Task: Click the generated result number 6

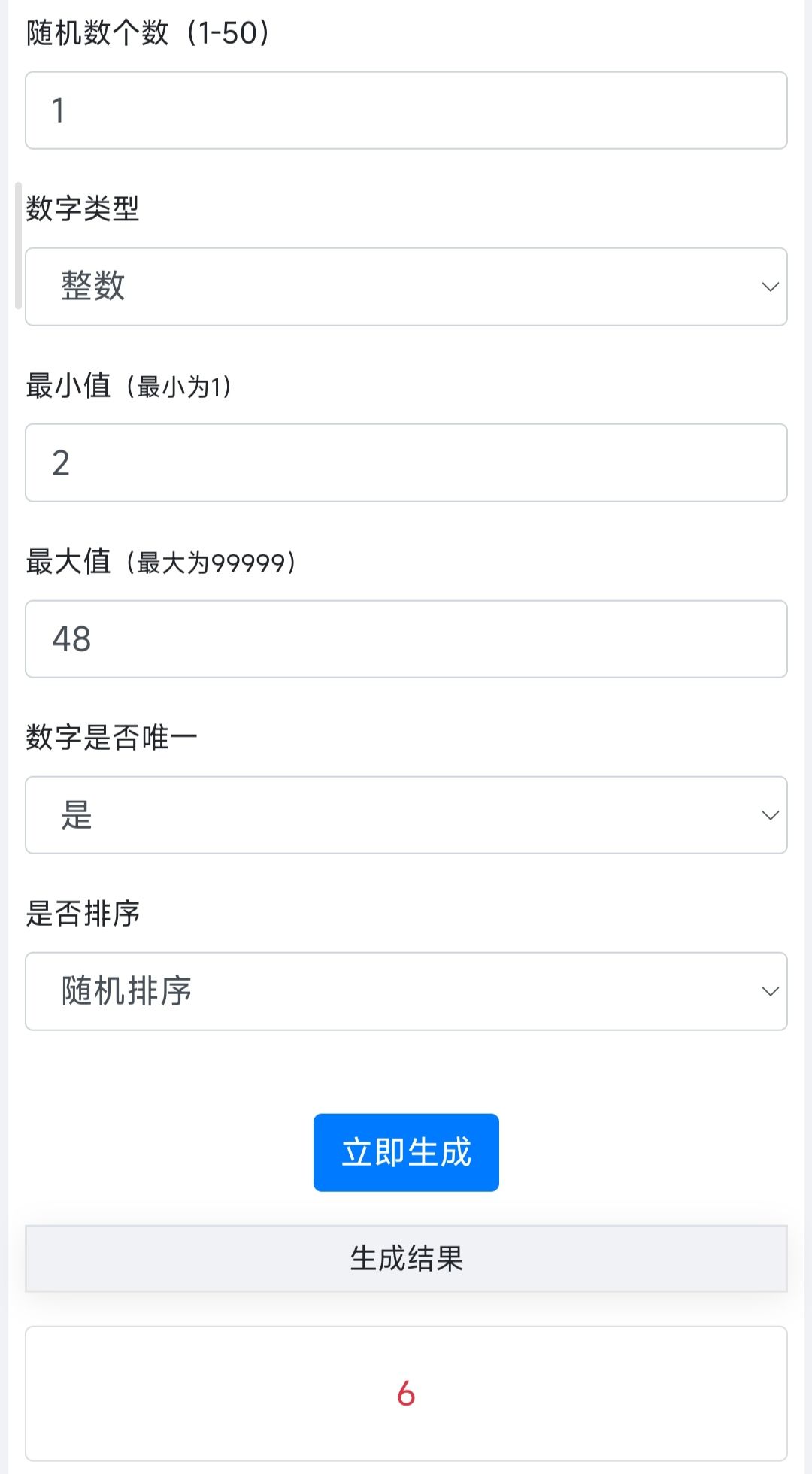Action: tap(406, 1394)
